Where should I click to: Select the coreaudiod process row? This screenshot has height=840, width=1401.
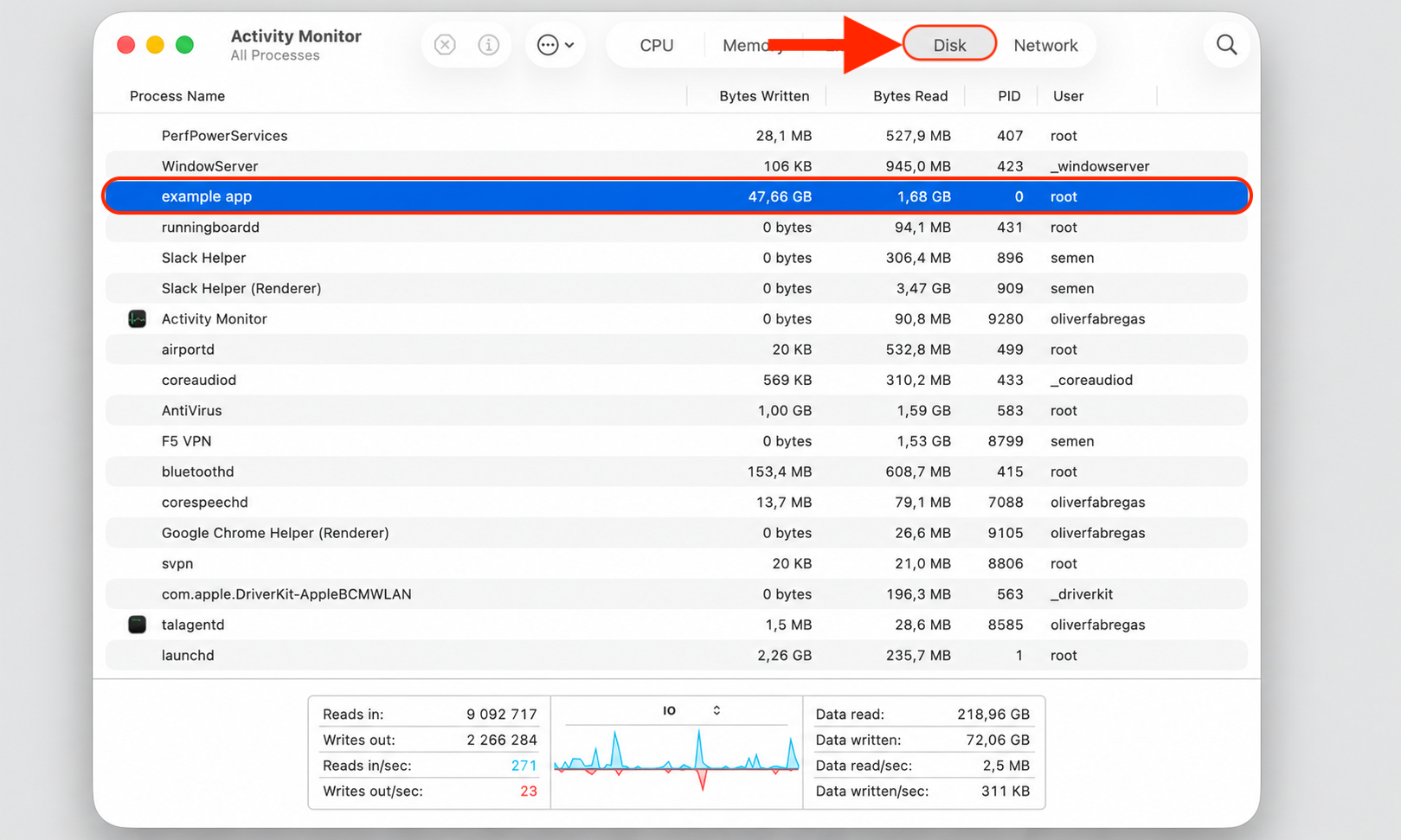tap(677, 380)
